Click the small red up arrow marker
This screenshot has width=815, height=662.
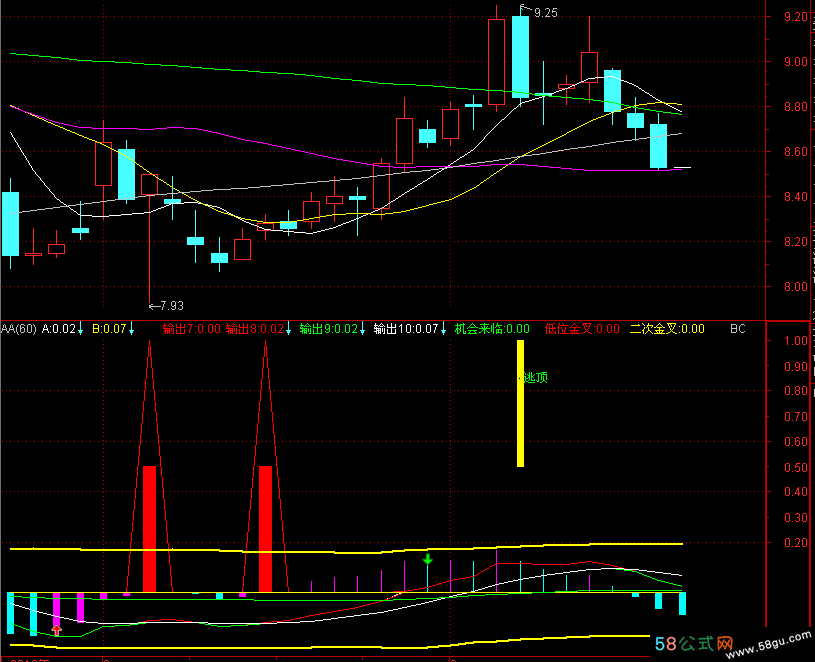[x=57, y=629]
